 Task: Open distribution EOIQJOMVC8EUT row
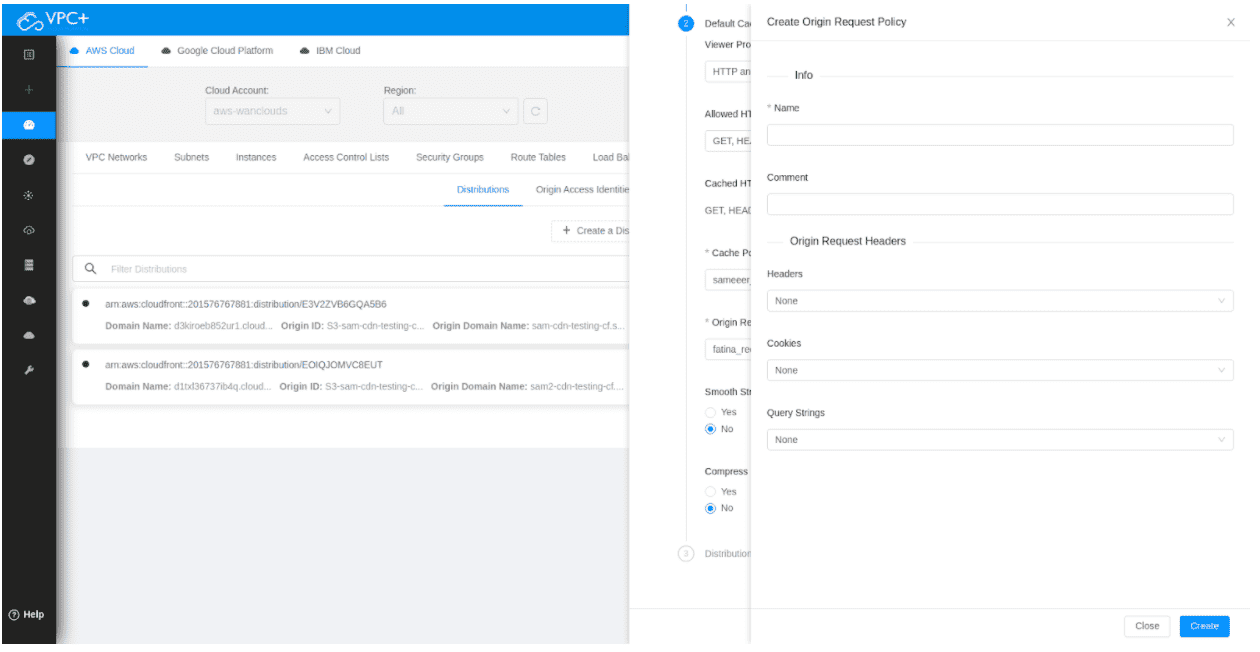click(351, 376)
